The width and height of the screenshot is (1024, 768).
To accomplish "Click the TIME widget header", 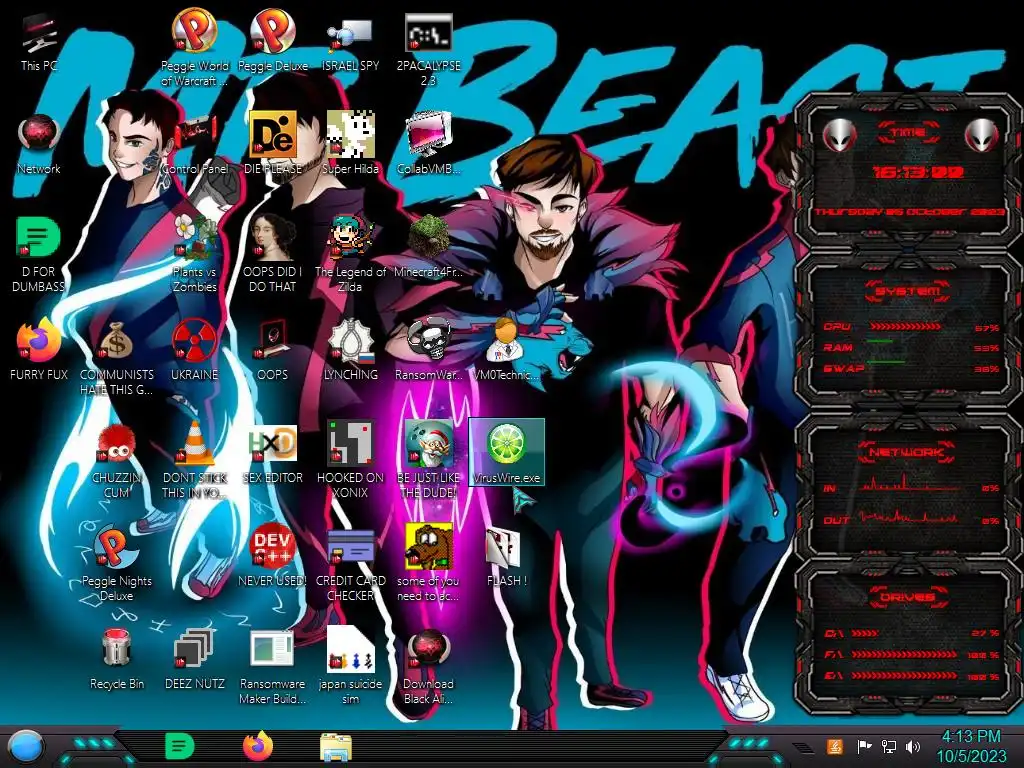I will [x=908, y=133].
